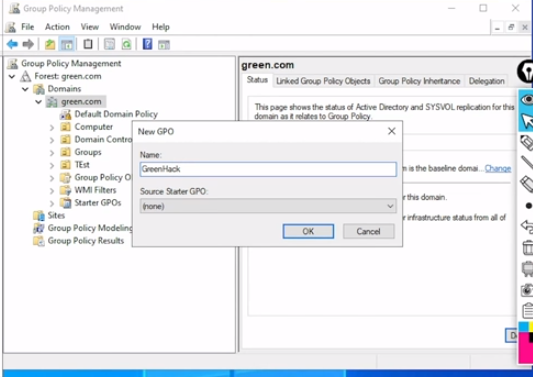Expand the Domain Controllers OU
This screenshot has height=377, width=533.
(x=52, y=140)
